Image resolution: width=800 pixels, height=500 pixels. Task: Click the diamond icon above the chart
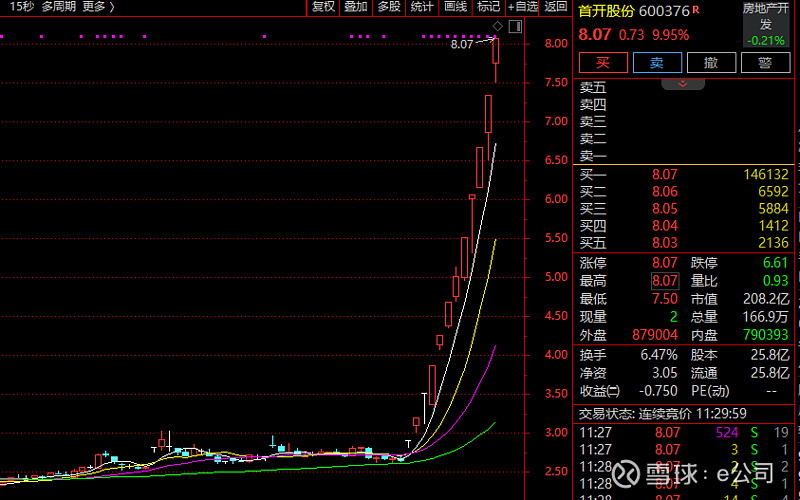click(x=497, y=24)
